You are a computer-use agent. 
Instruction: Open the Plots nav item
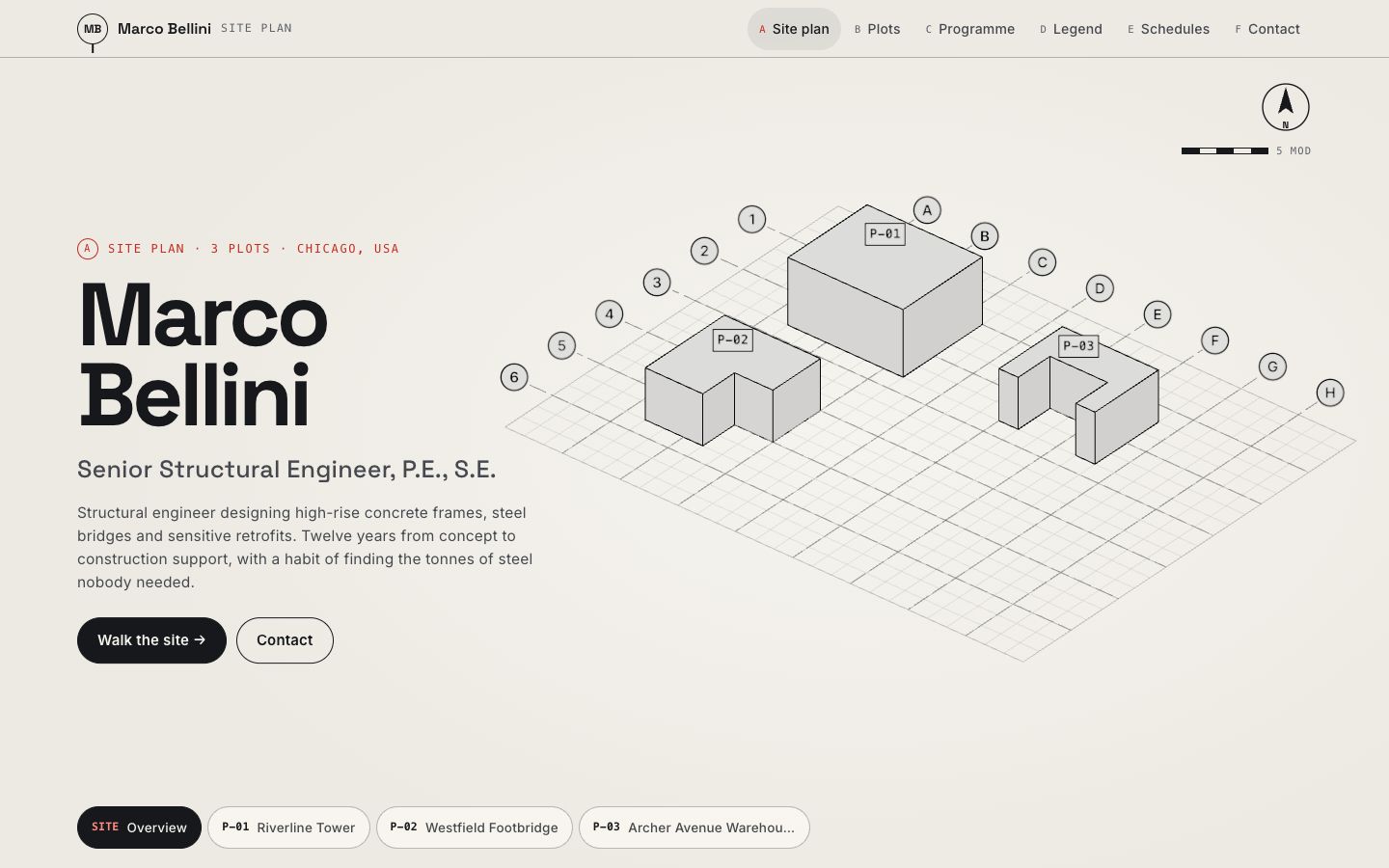click(x=877, y=29)
